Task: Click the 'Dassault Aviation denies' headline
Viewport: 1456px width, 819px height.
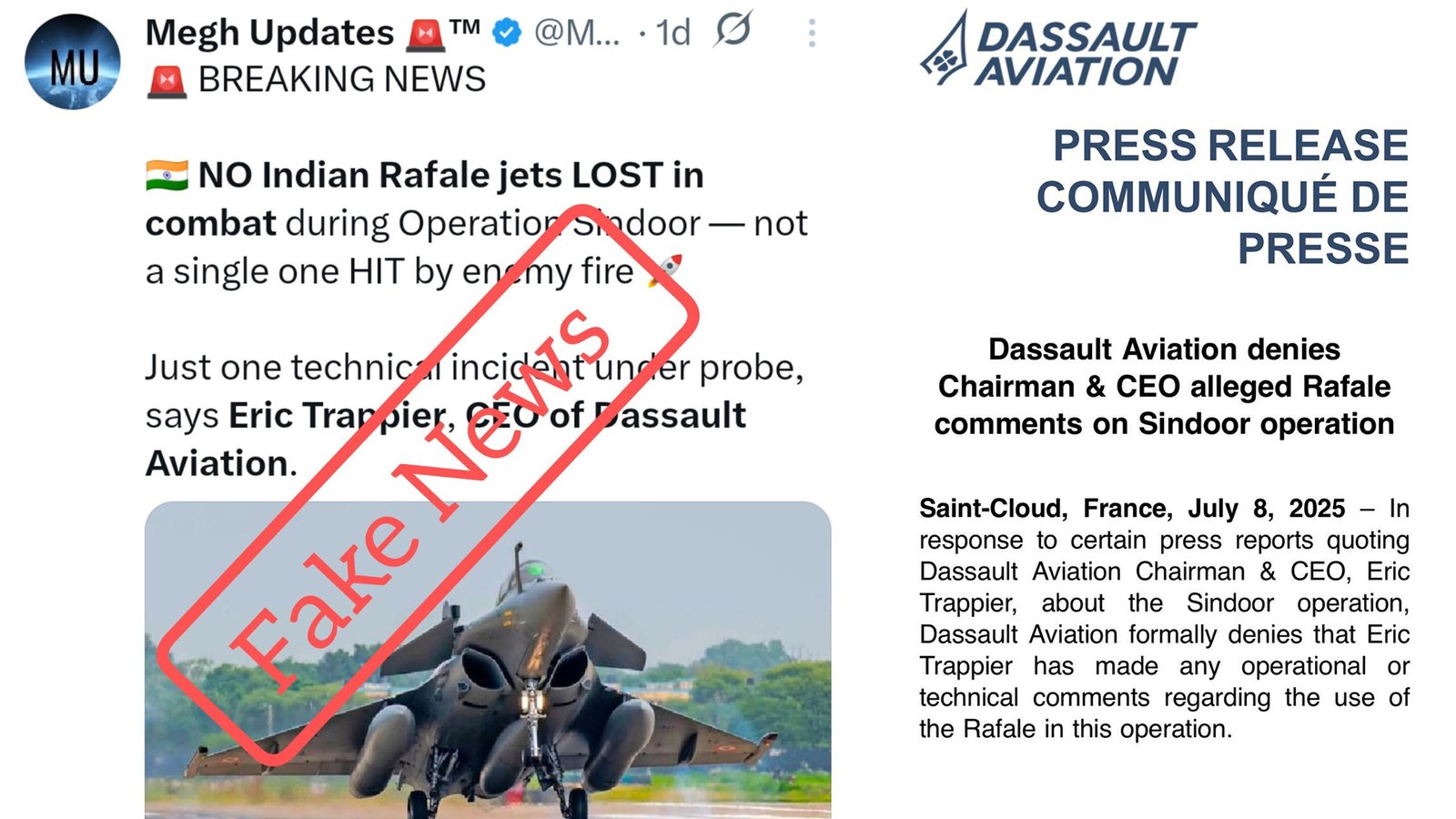Action: pyautogui.click(x=1164, y=349)
